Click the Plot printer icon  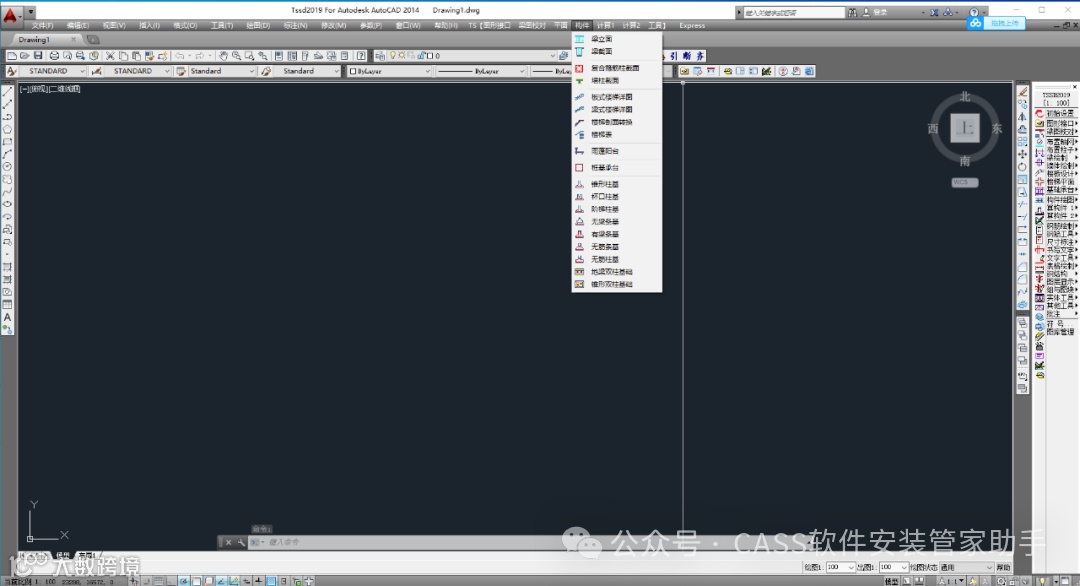(x=54, y=56)
